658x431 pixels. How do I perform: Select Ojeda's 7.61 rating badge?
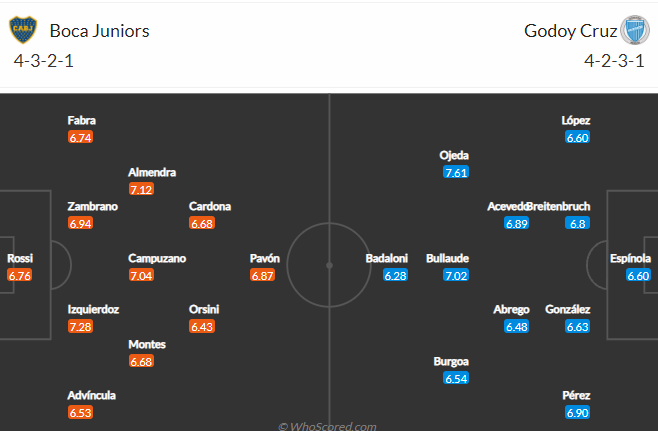pyautogui.click(x=456, y=172)
